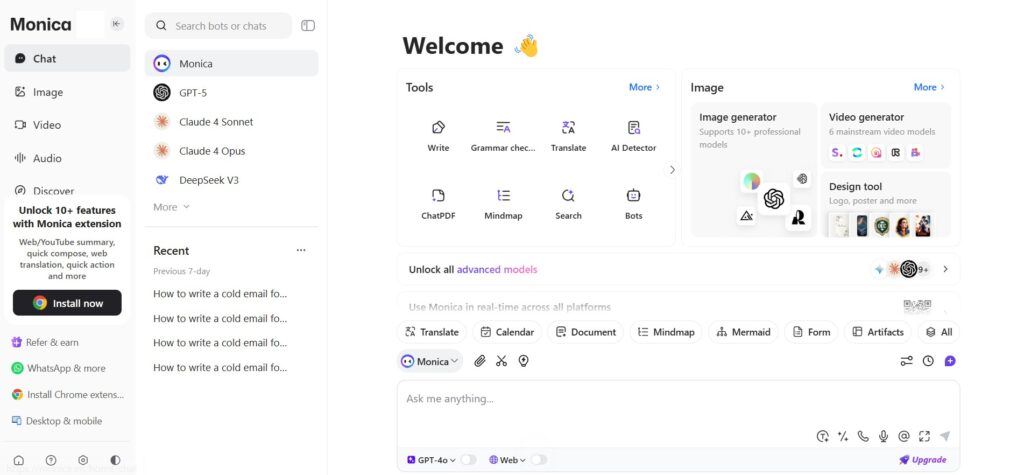This screenshot has height=475, width=1024.
Task: Open the Web search mode dropdown
Action: tap(507, 460)
